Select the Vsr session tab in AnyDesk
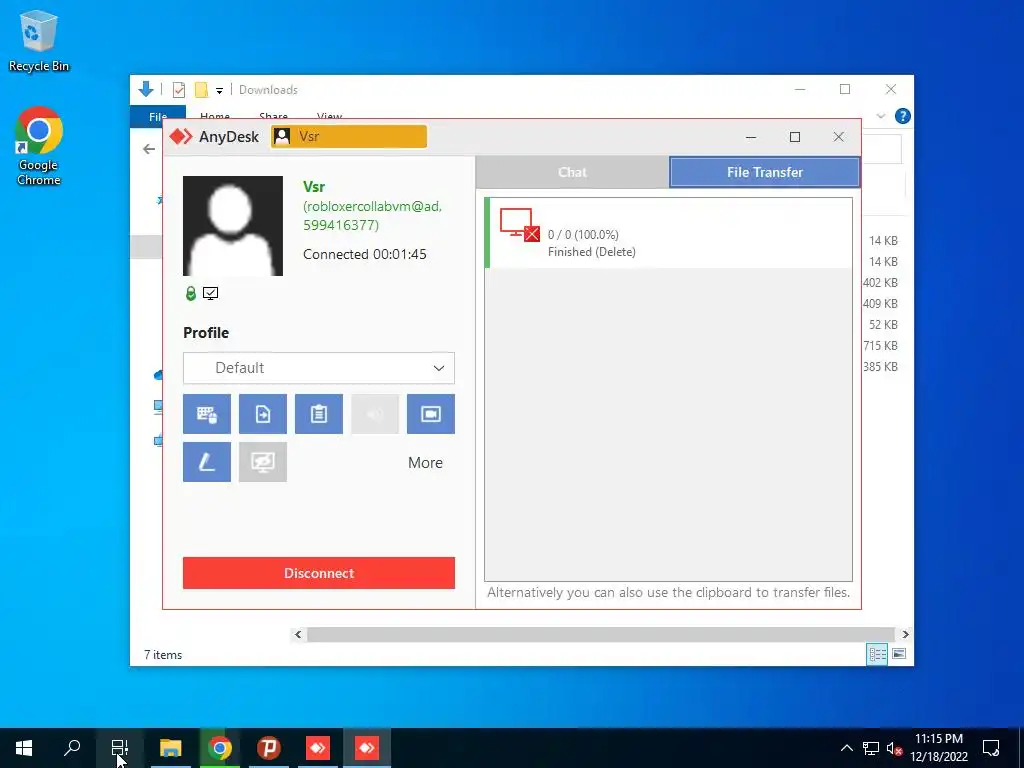The width and height of the screenshot is (1024, 768). pos(349,136)
